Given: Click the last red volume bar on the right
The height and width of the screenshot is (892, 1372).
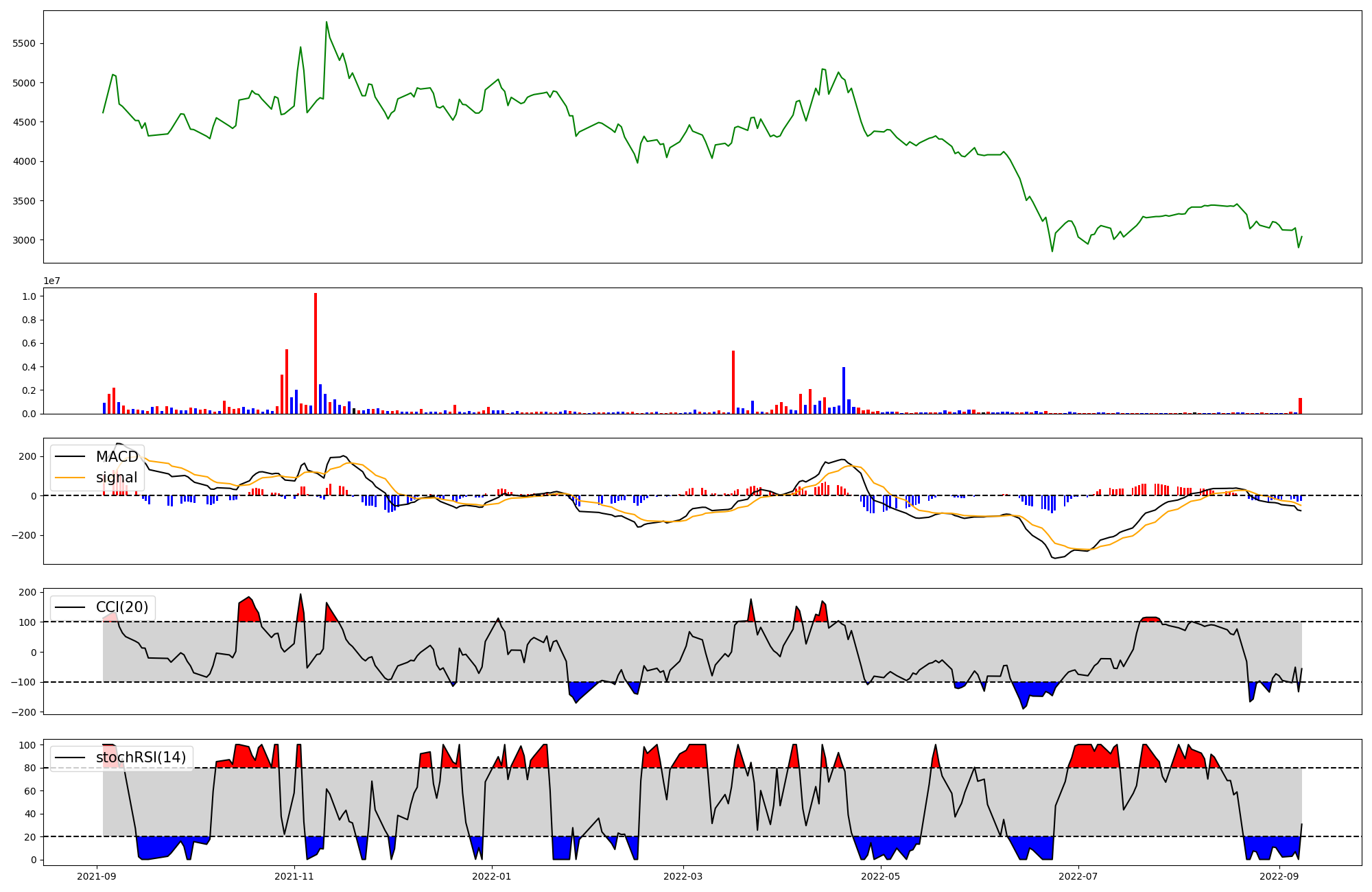Looking at the screenshot, I should [1300, 406].
